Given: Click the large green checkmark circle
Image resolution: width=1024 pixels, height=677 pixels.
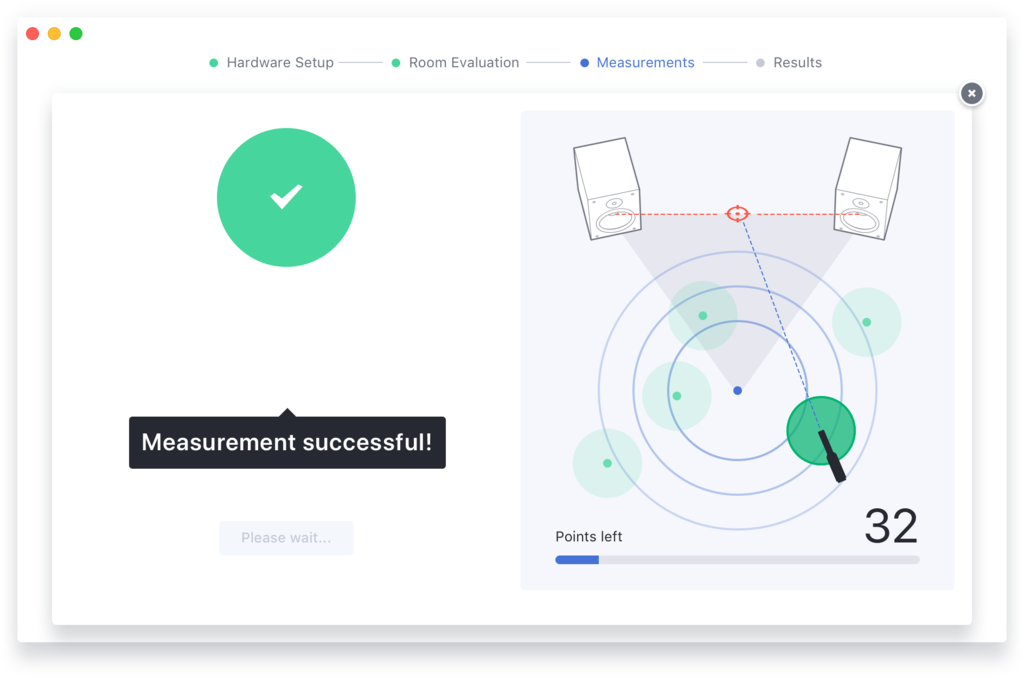Looking at the screenshot, I should [286, 197].
